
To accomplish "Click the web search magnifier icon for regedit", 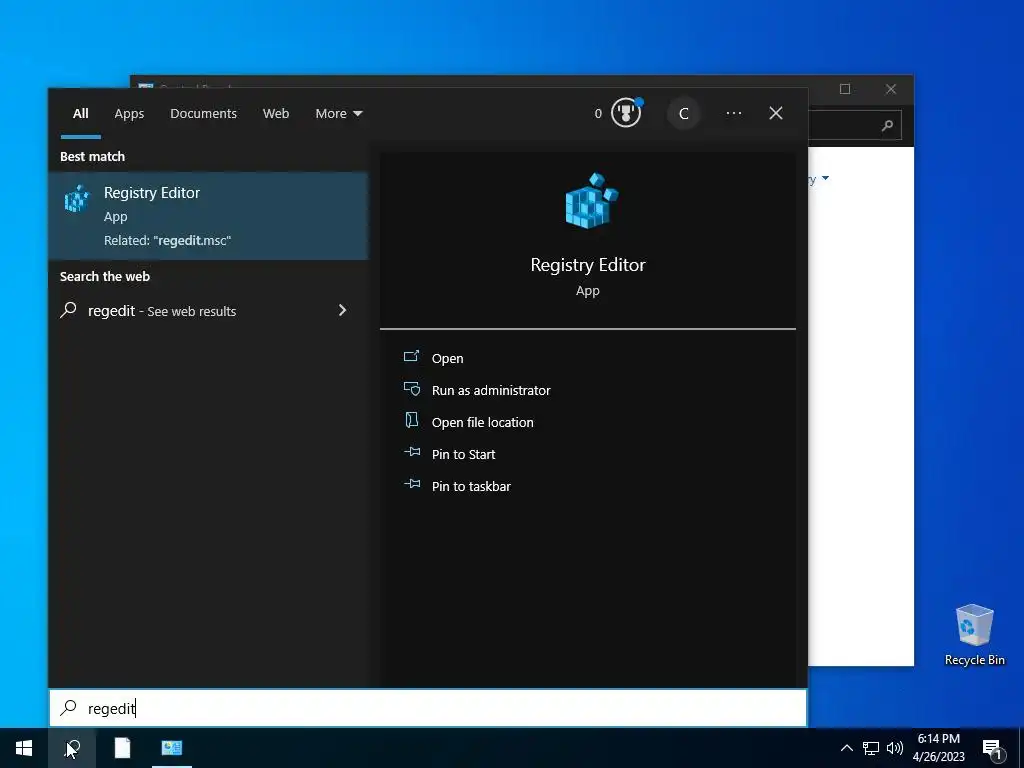I will click(69, 310).
